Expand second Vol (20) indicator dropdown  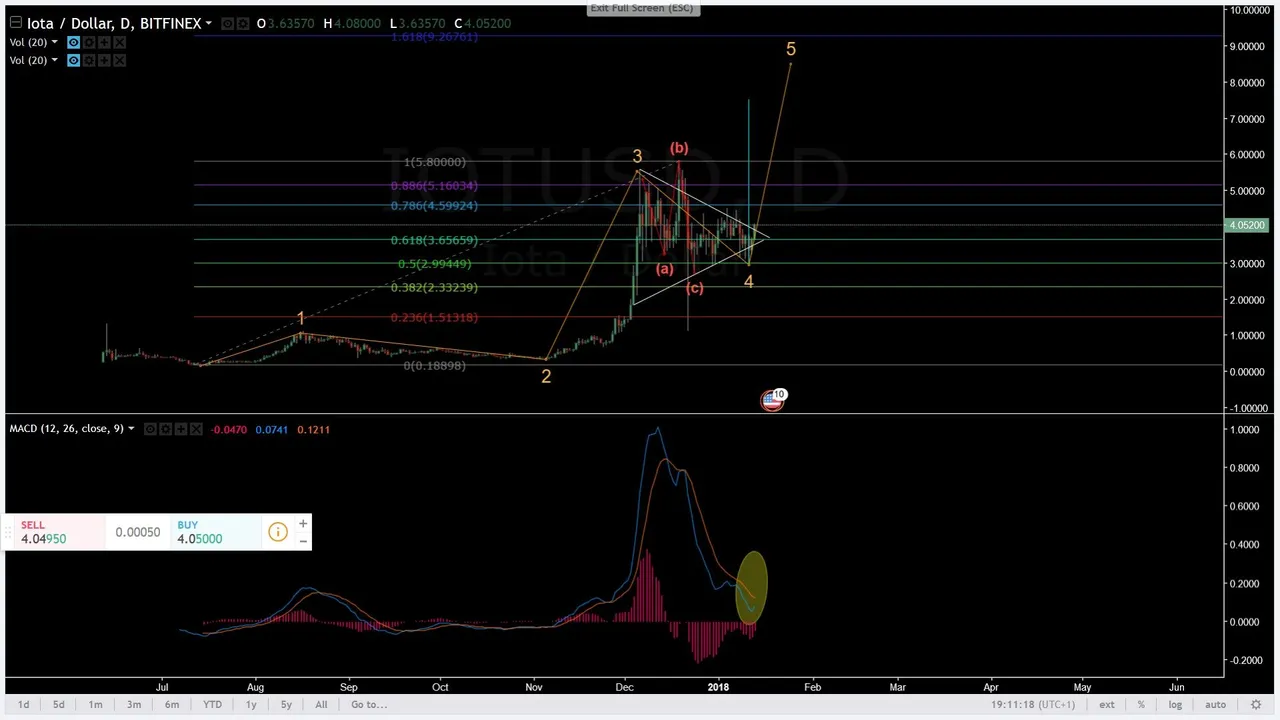pyautogui.click(x=54, y=60)
